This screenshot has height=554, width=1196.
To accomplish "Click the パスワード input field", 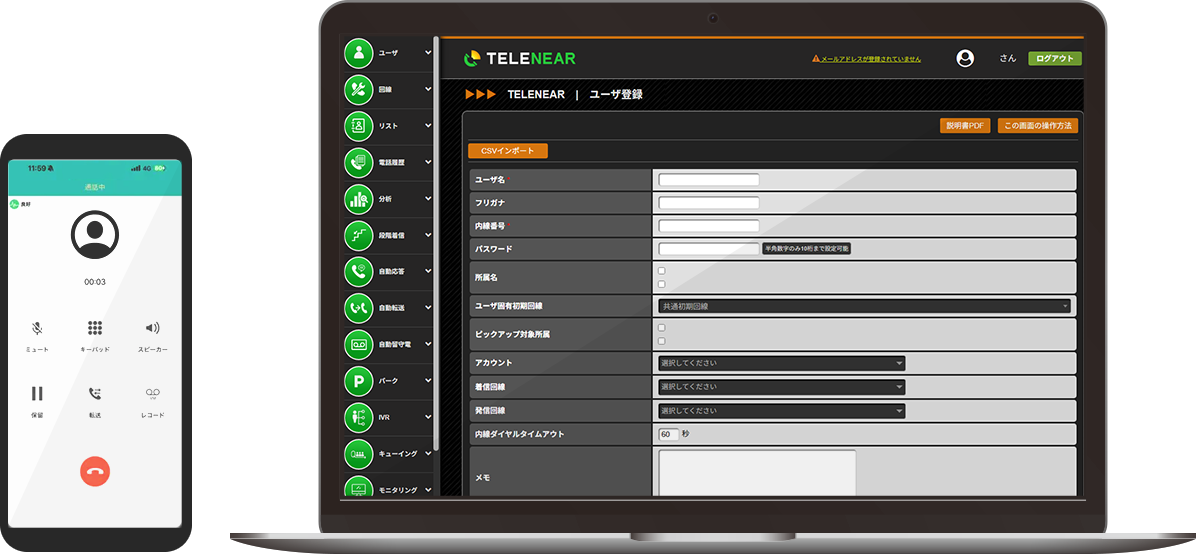I will (x=709, y=249).
